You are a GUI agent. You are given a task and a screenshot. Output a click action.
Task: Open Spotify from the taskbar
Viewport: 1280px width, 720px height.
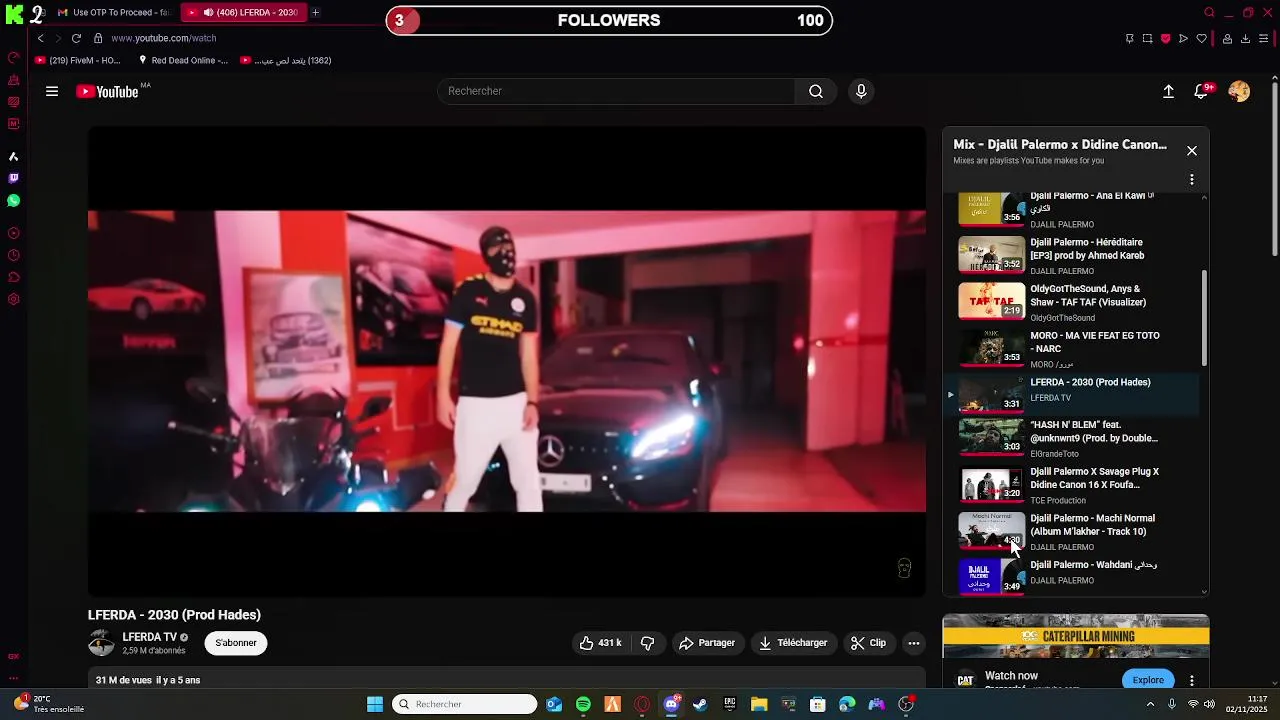[x=583, y=704]
